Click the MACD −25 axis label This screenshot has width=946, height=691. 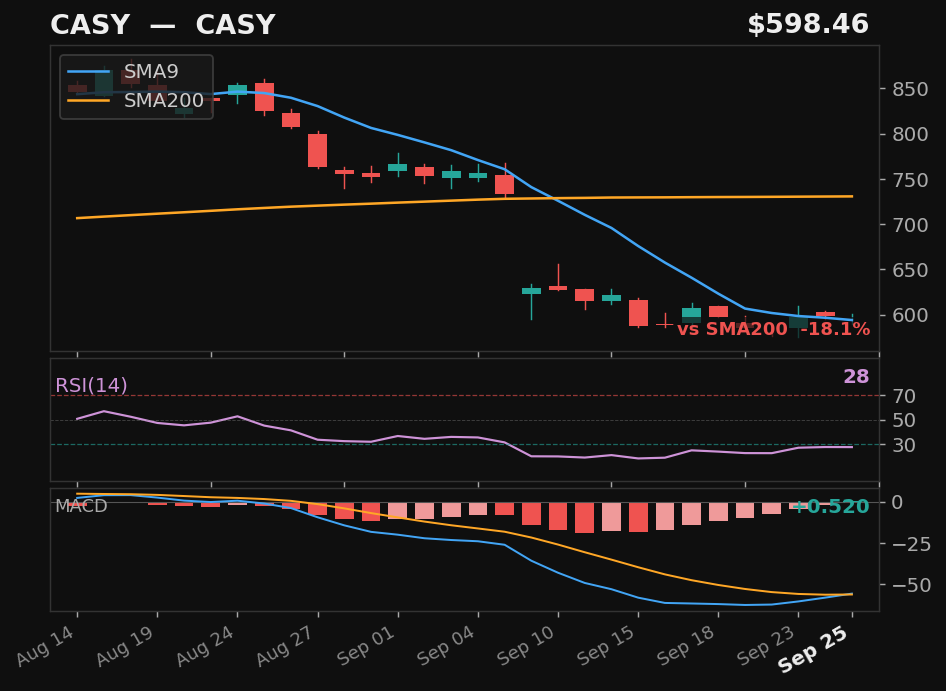pyautogui.click(x=910, y=544)
